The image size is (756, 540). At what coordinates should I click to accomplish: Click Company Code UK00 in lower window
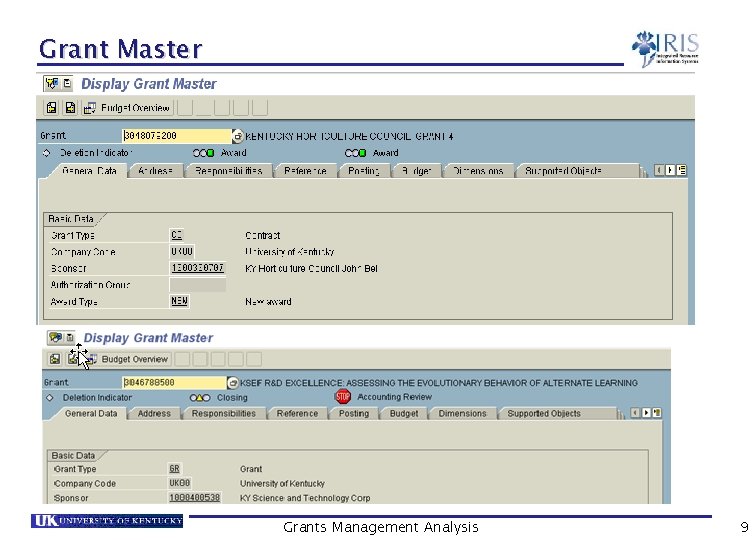click(x=180, y=483)
